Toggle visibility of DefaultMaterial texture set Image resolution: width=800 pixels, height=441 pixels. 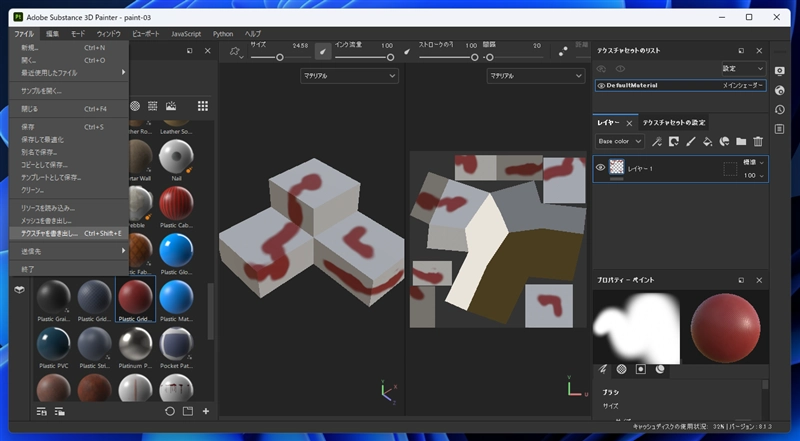coord(601,86)
